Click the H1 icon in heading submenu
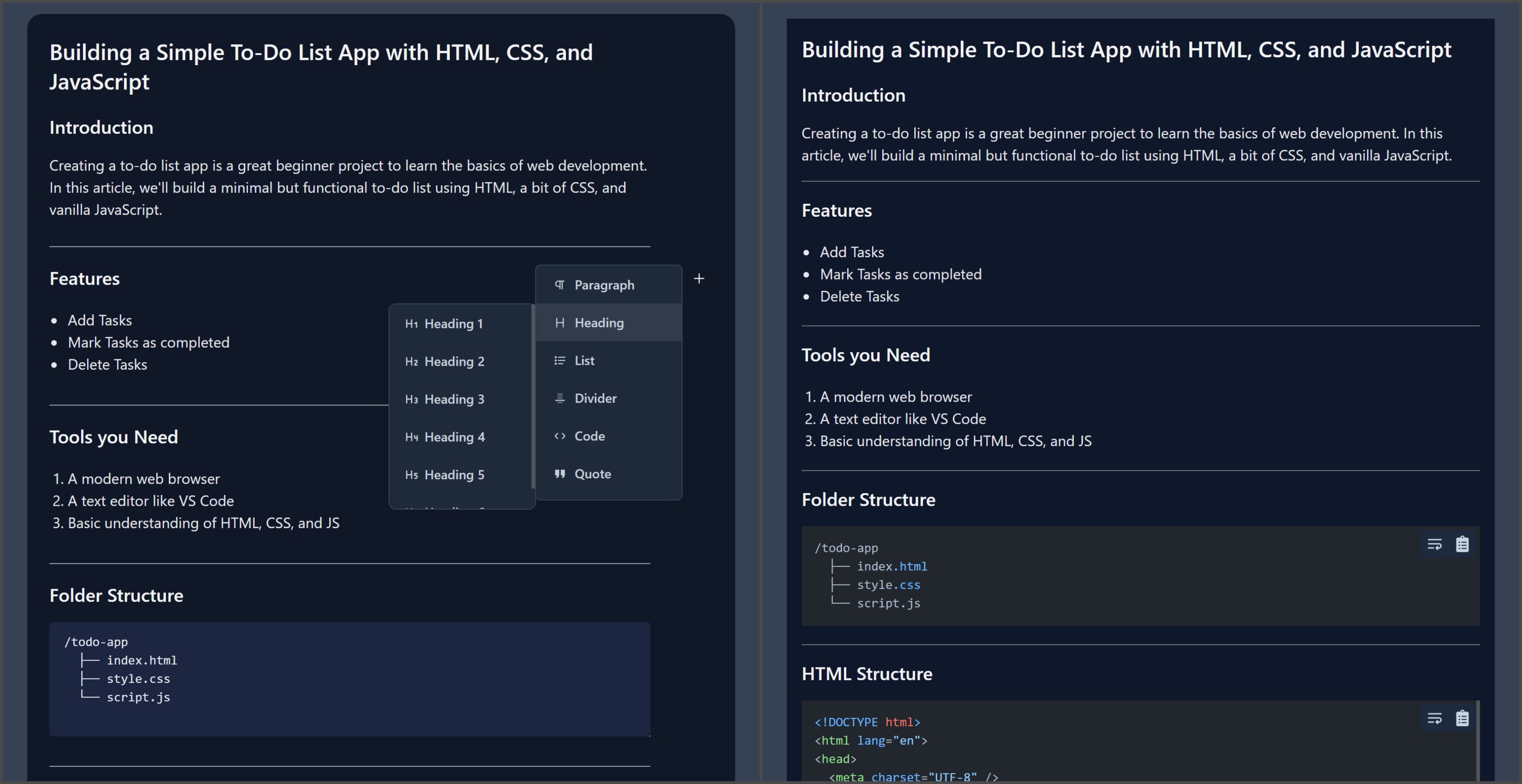The width and height of the screenshot is (1522, 784). click(411, 324)
